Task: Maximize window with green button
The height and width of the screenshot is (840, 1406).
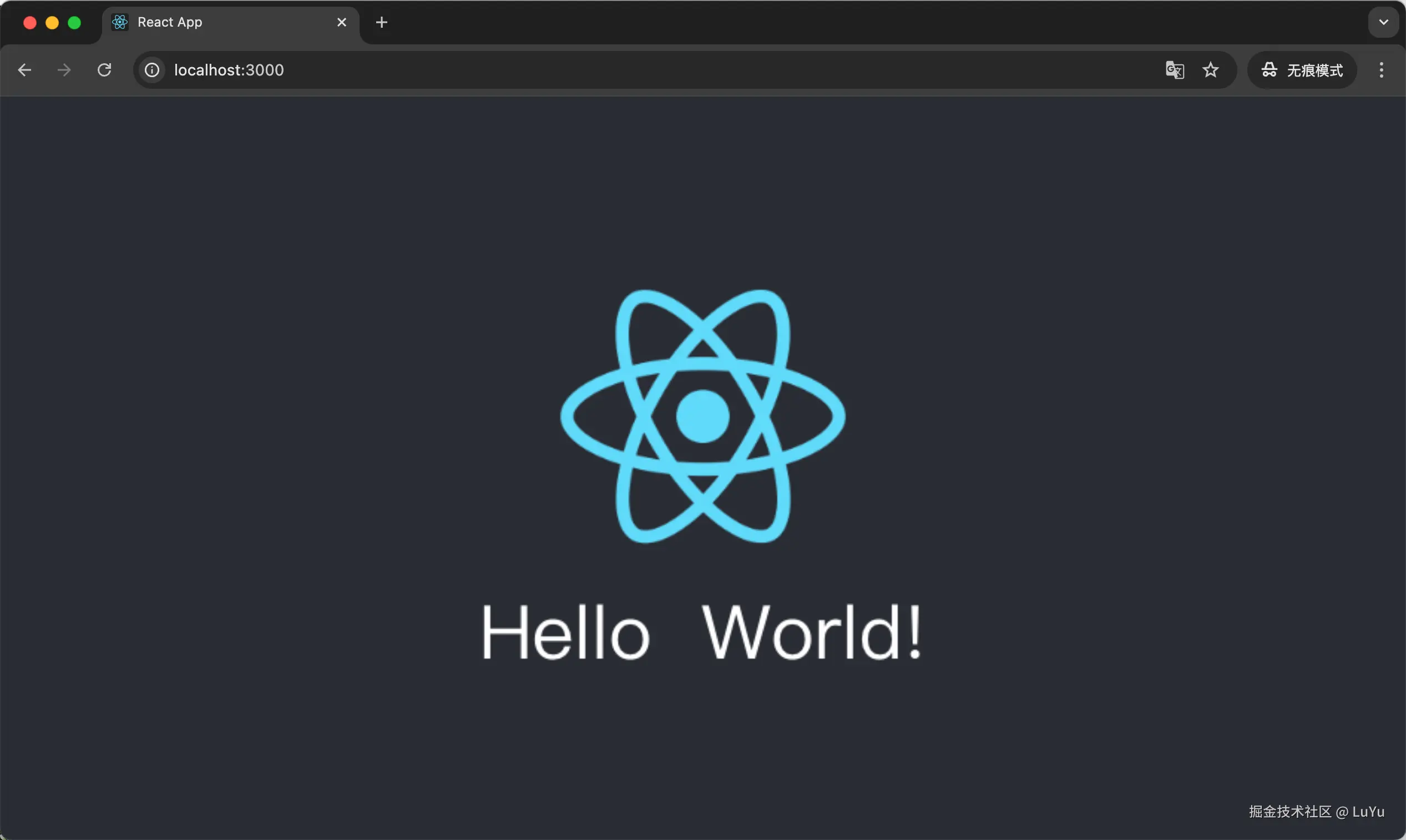Action: pos(74,22)
